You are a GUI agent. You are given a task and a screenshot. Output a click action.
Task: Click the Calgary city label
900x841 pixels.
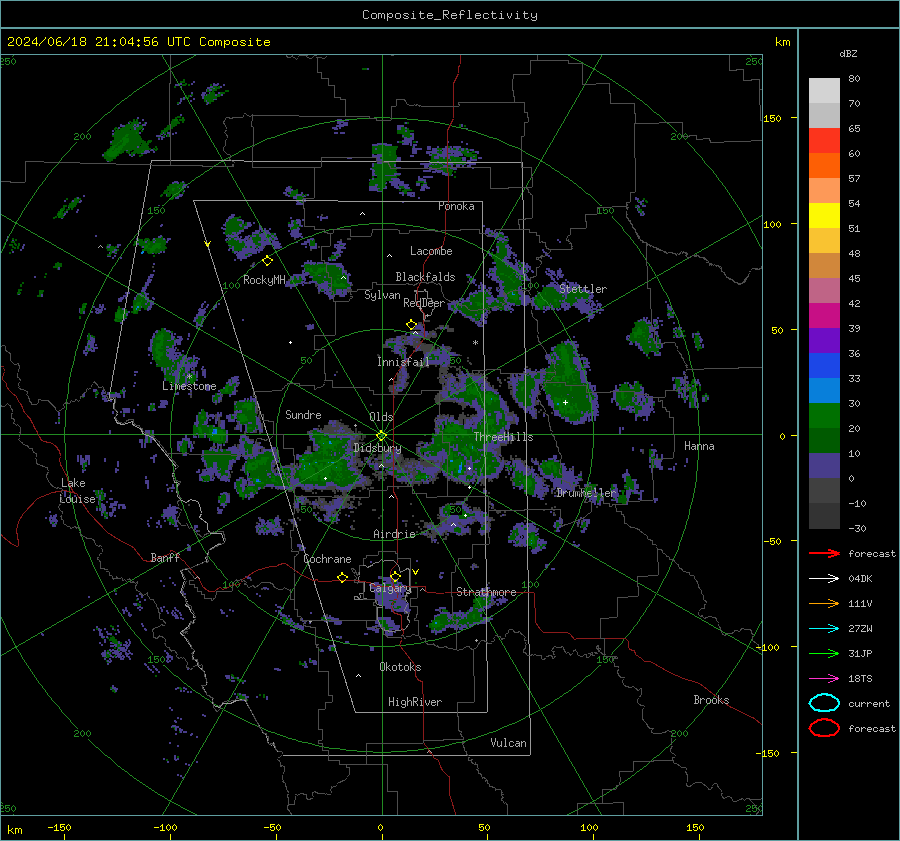click(x=390, y=588)
